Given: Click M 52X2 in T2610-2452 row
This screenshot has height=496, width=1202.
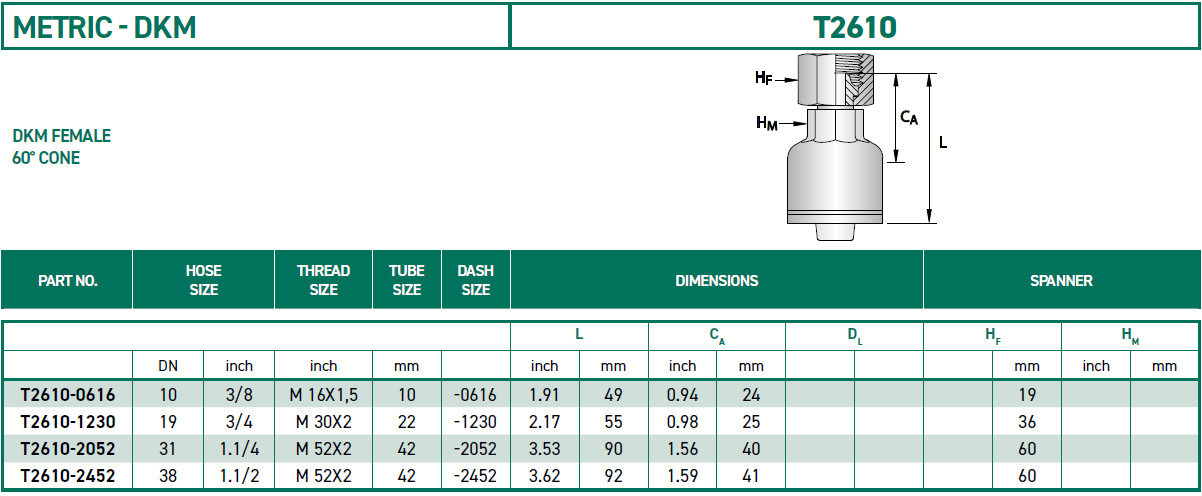Looking at the screenshot, I should [323, 476].
